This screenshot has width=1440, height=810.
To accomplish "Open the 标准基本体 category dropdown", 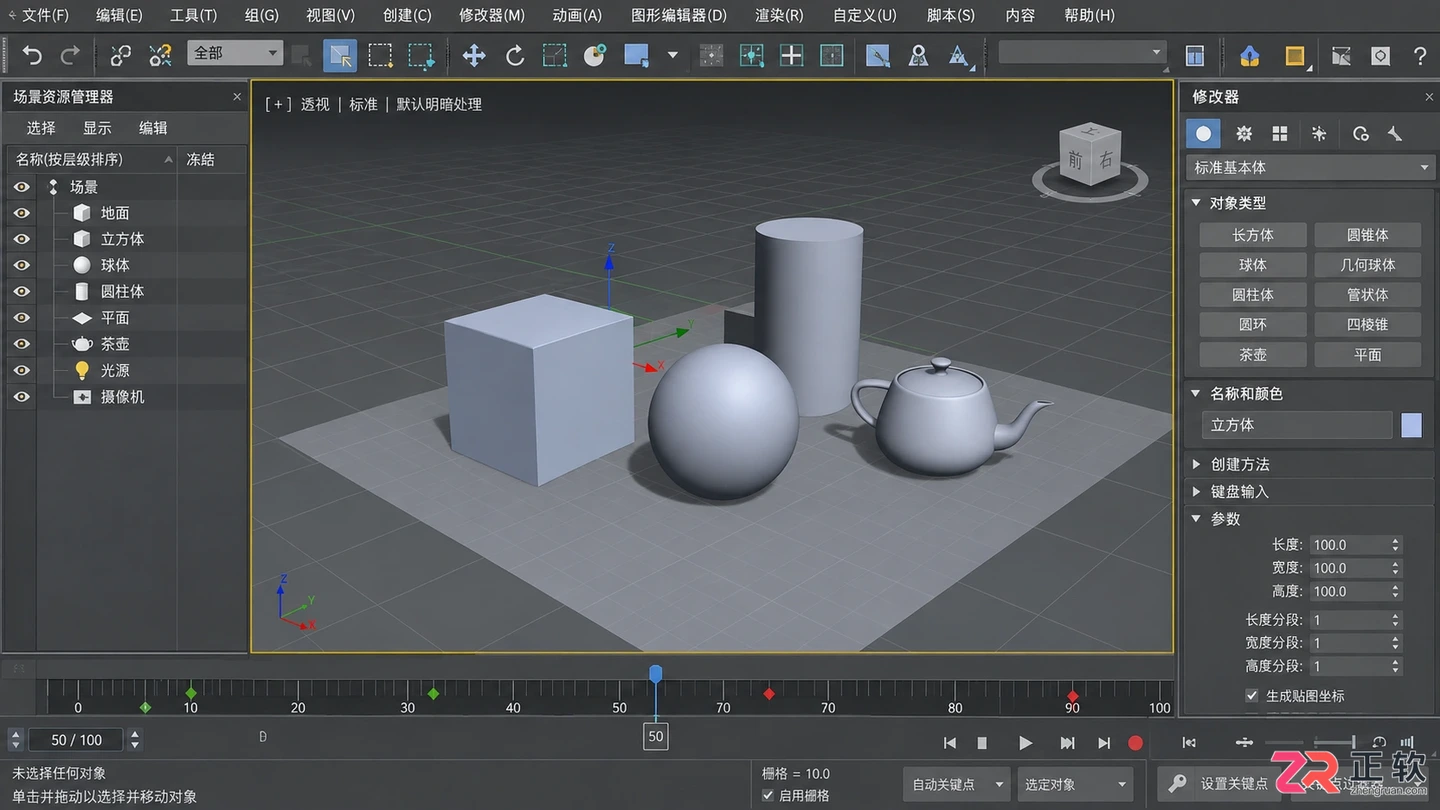I will point(1310,167).
